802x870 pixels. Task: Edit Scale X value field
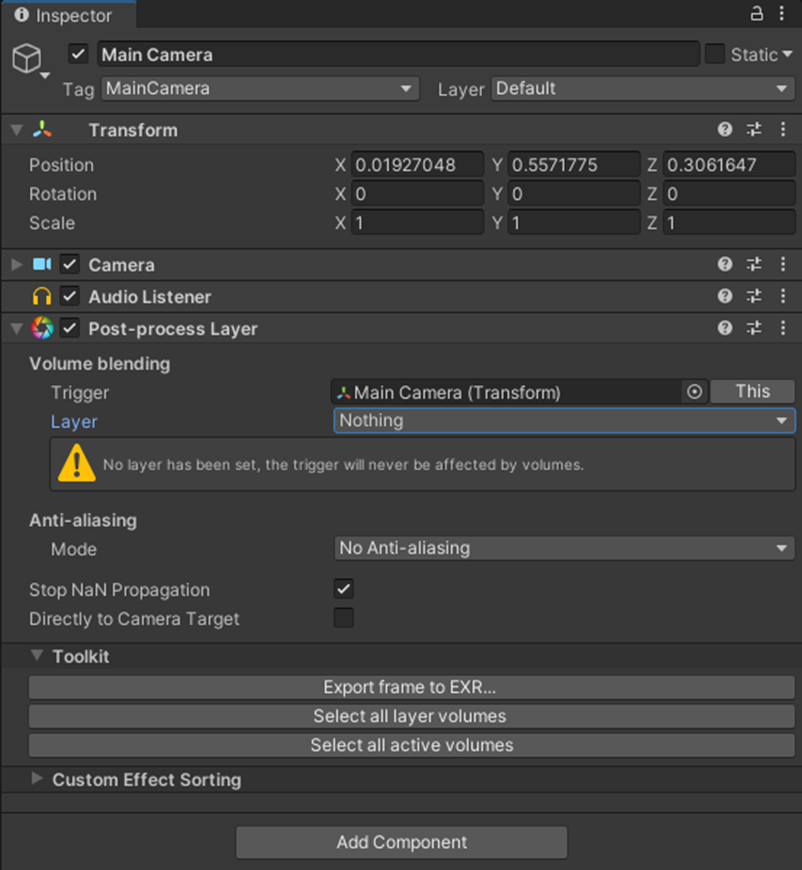[x=417, y=223]
